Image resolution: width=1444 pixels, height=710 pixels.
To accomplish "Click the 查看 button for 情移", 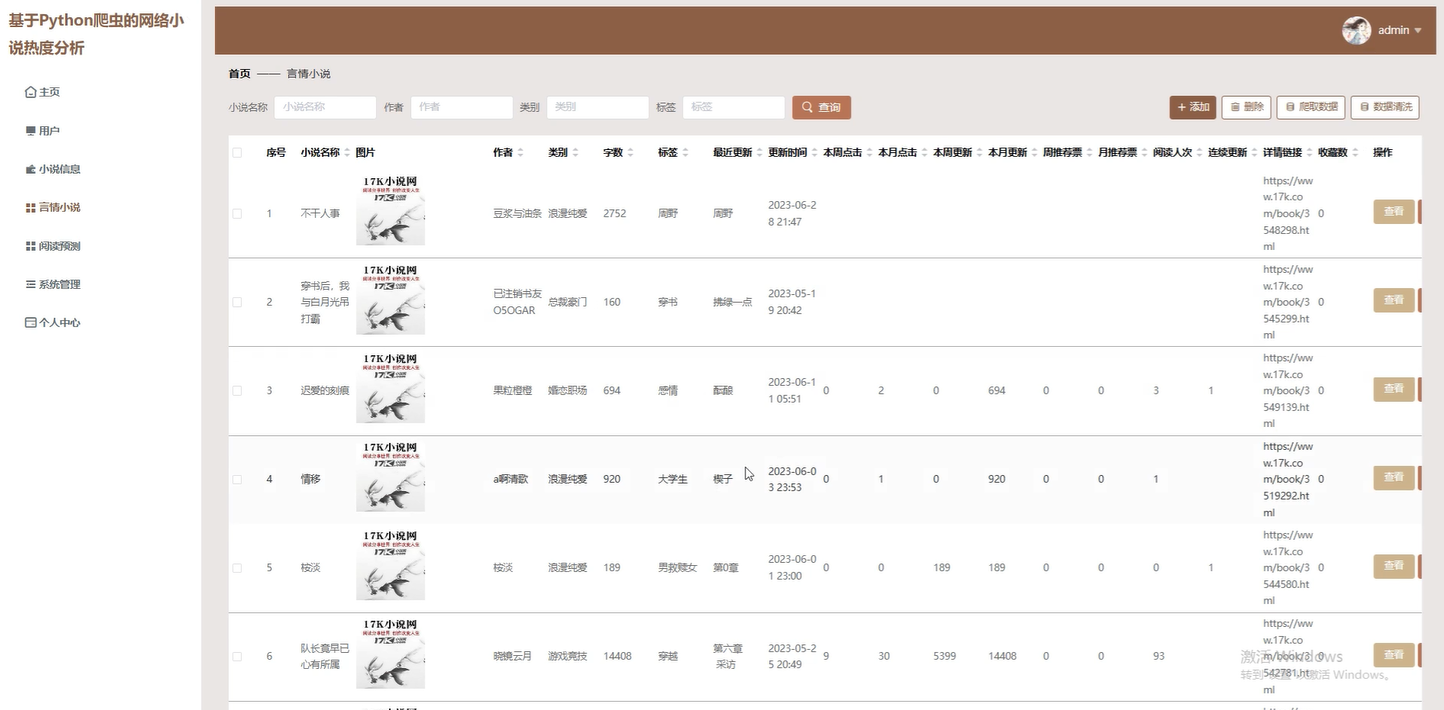I will [x=1394, y=477].
